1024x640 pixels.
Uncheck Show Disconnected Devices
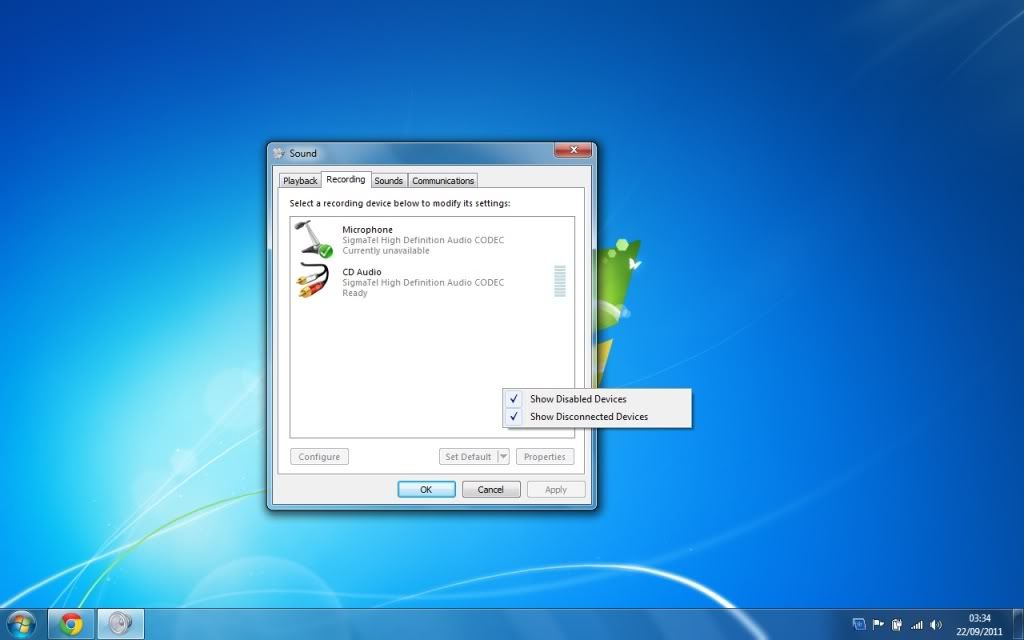pyautogui.click(x=597, y=417)
